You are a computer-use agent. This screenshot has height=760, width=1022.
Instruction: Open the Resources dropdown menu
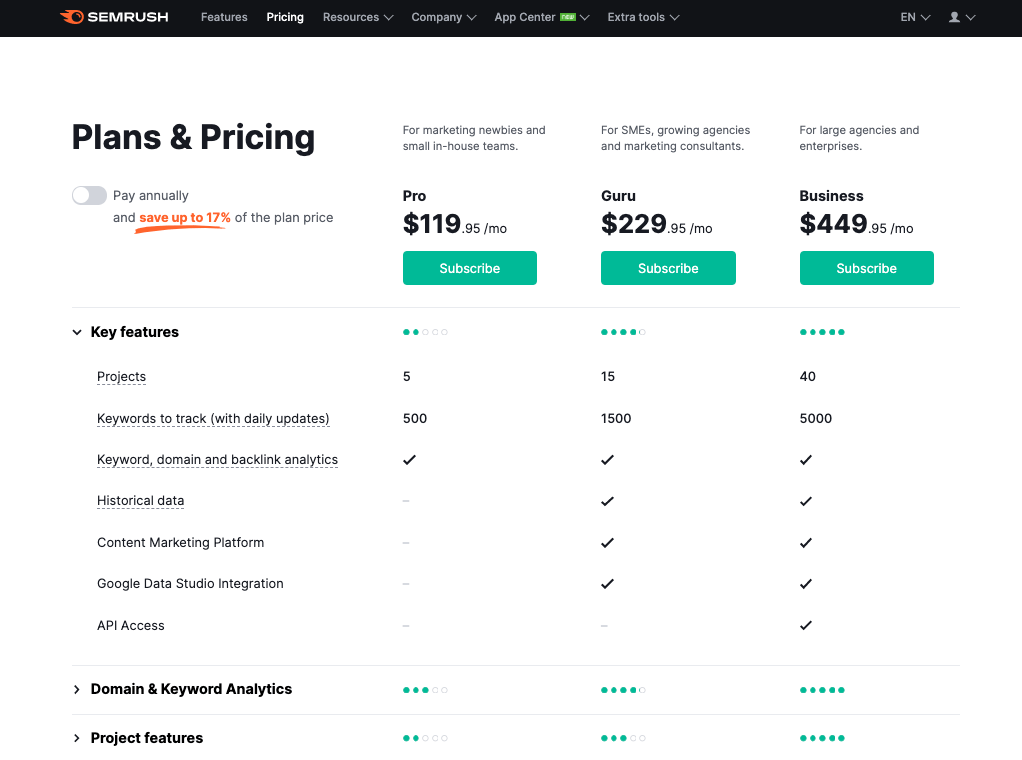[358, 17]
